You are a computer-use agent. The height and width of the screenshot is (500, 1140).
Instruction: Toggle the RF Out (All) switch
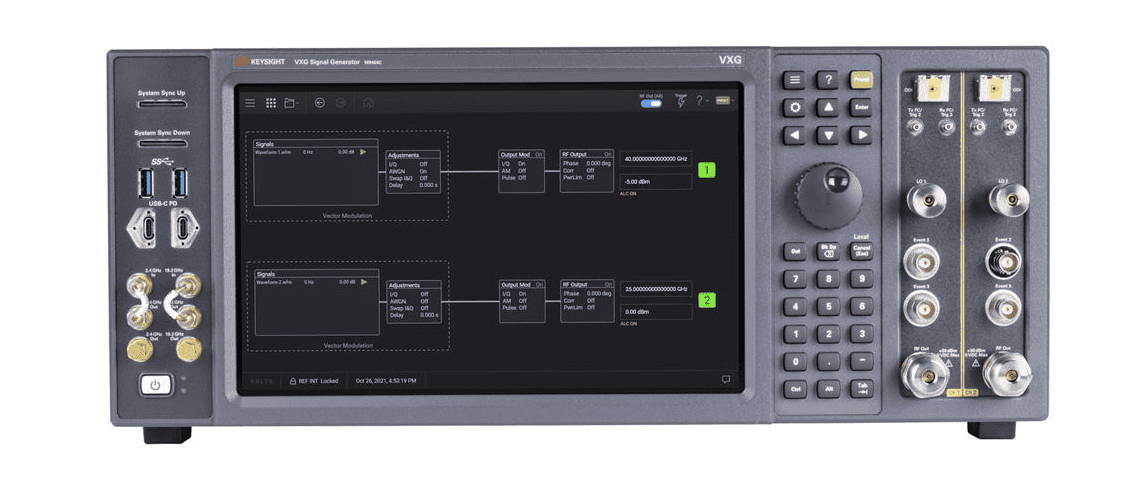[651, 103]
